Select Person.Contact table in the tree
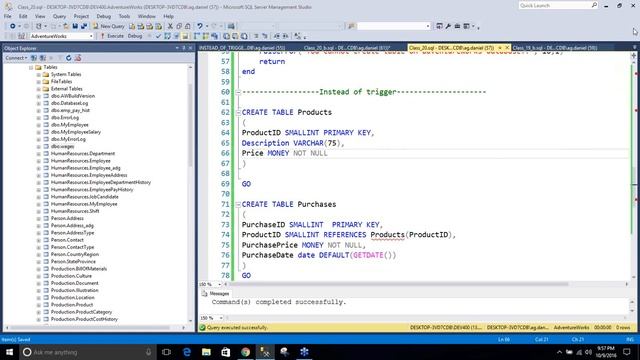The width and height of the screenshot is (640, 360). tap(67, 240)
